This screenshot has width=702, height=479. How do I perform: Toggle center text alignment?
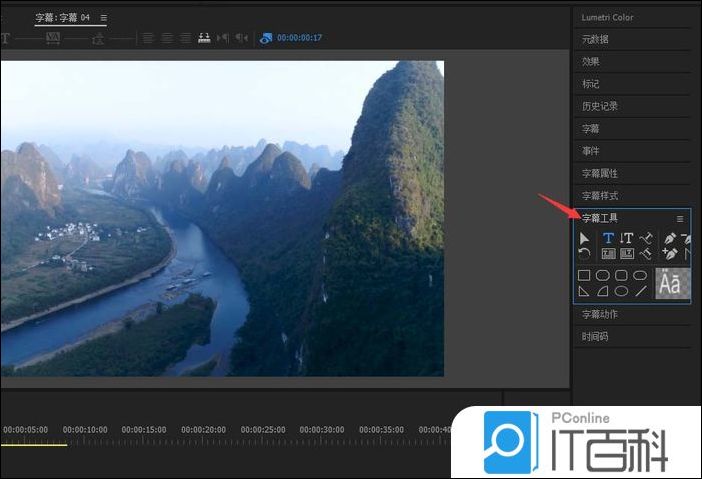pos(166,38)
